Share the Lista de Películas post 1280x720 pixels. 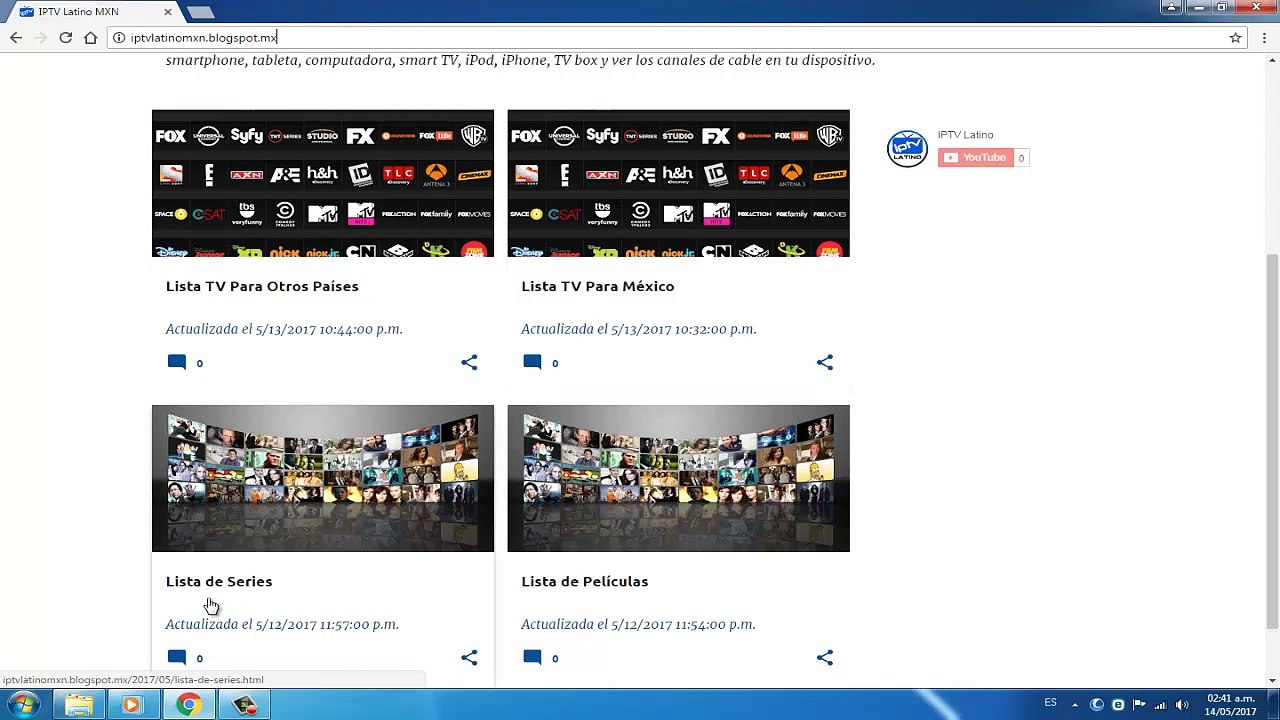click(x=824, y=657)
